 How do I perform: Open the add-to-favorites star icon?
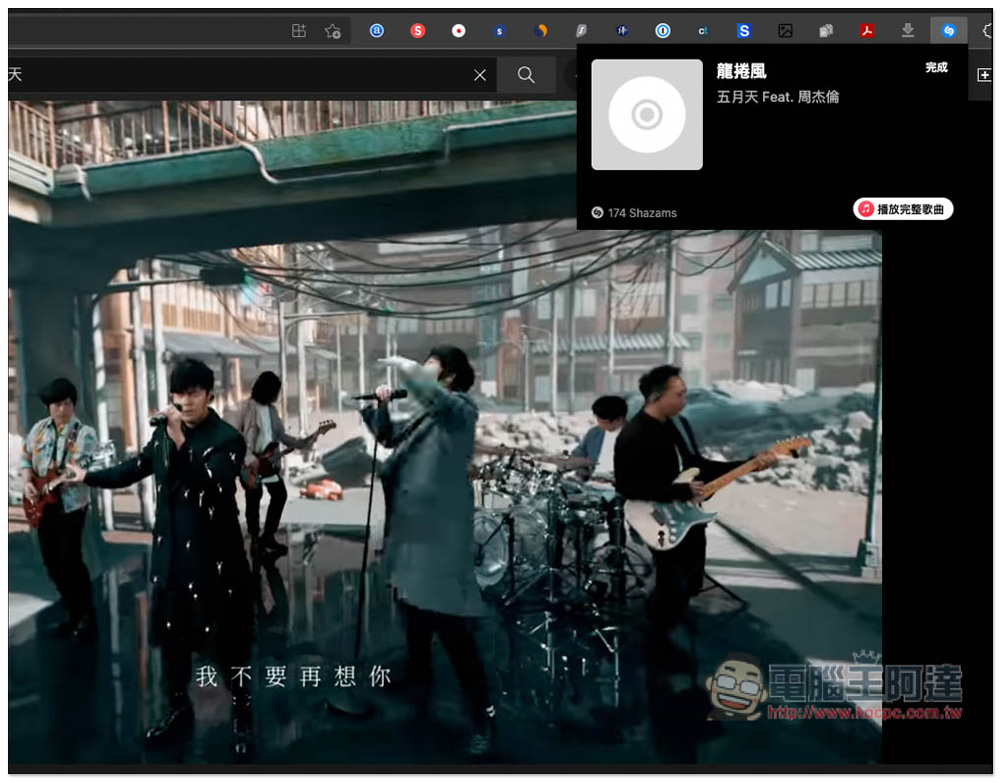click(333, 31)
